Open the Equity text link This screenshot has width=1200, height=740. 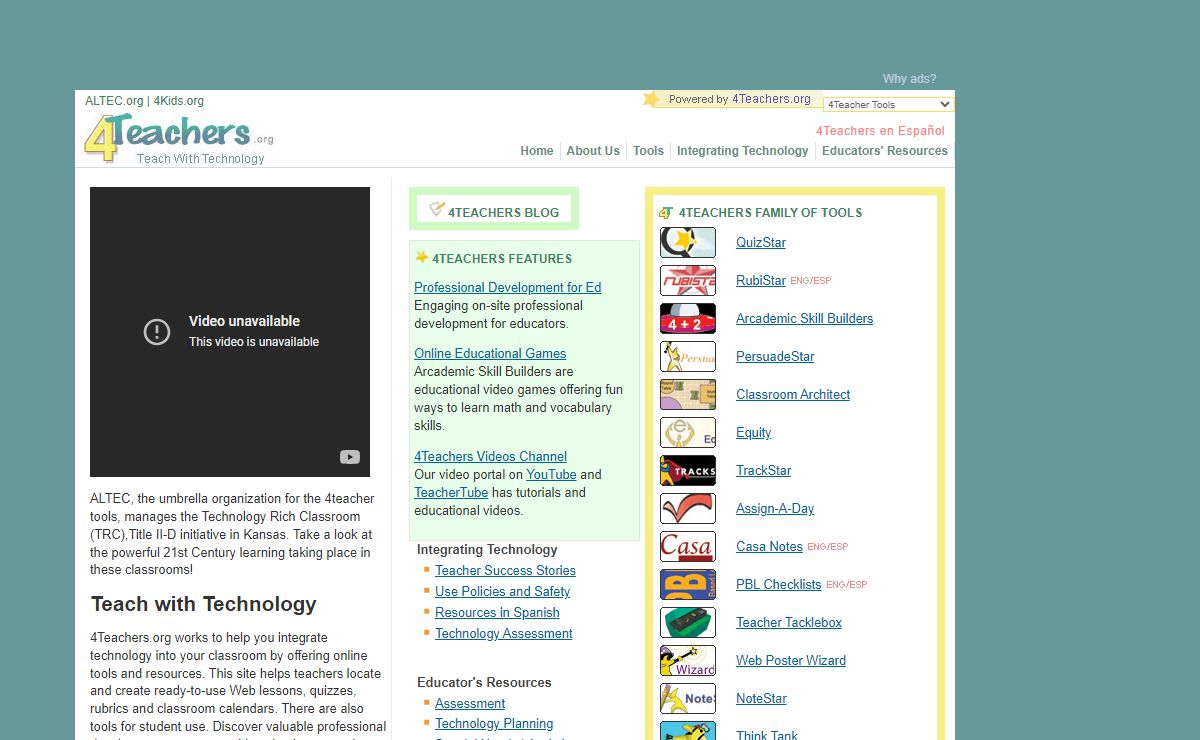(754, 432)
